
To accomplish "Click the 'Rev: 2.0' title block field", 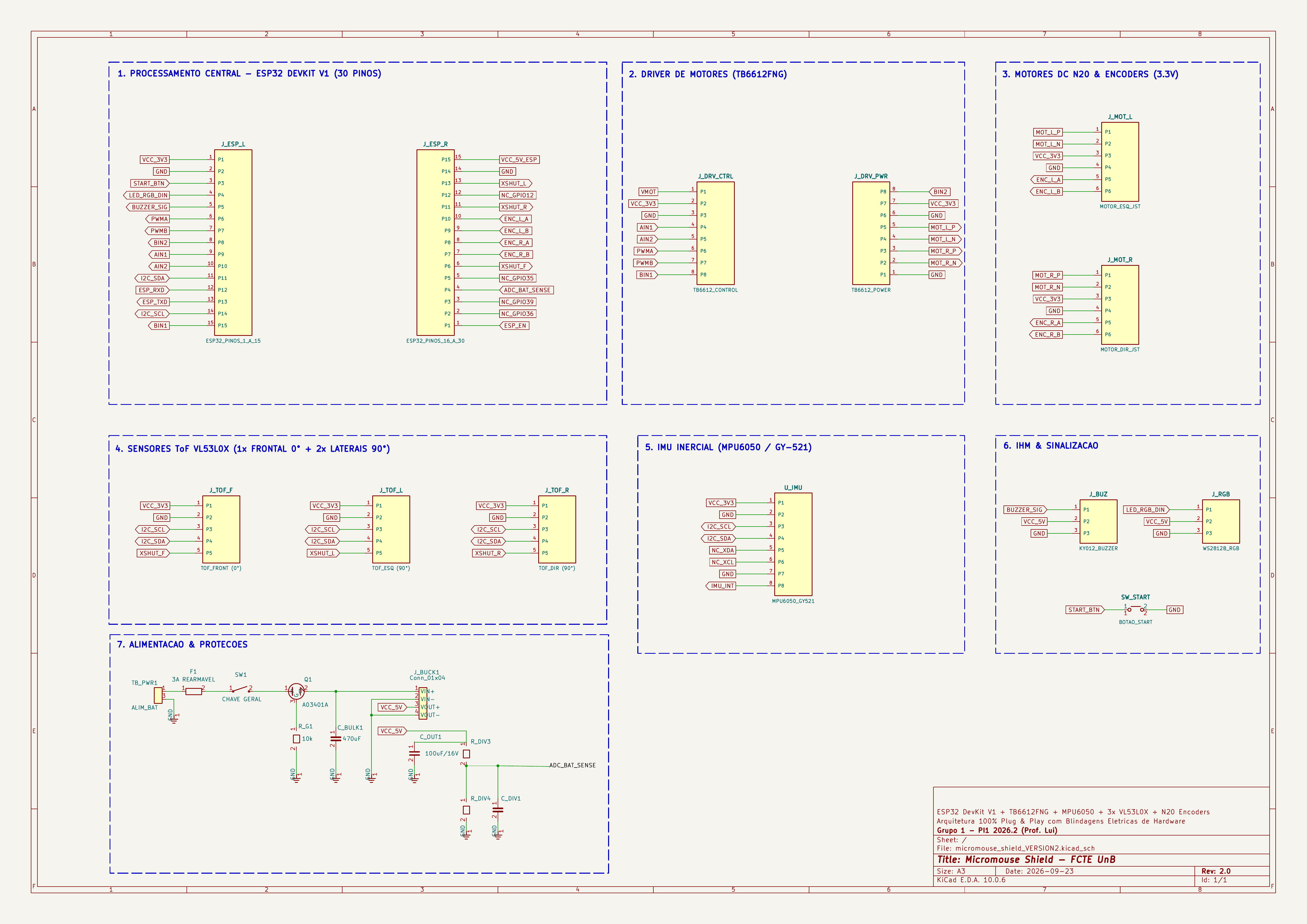I will click(x=1216, y=871).
